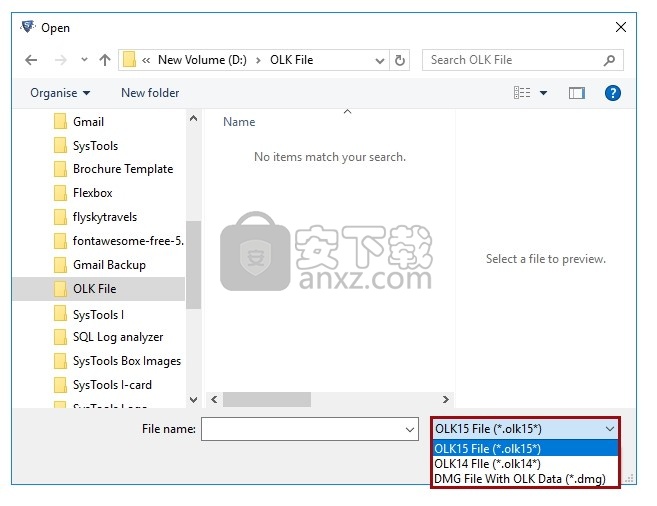Click the SysTools app icon in title bar
Screen dimensions: 657x506
[28, 27]
